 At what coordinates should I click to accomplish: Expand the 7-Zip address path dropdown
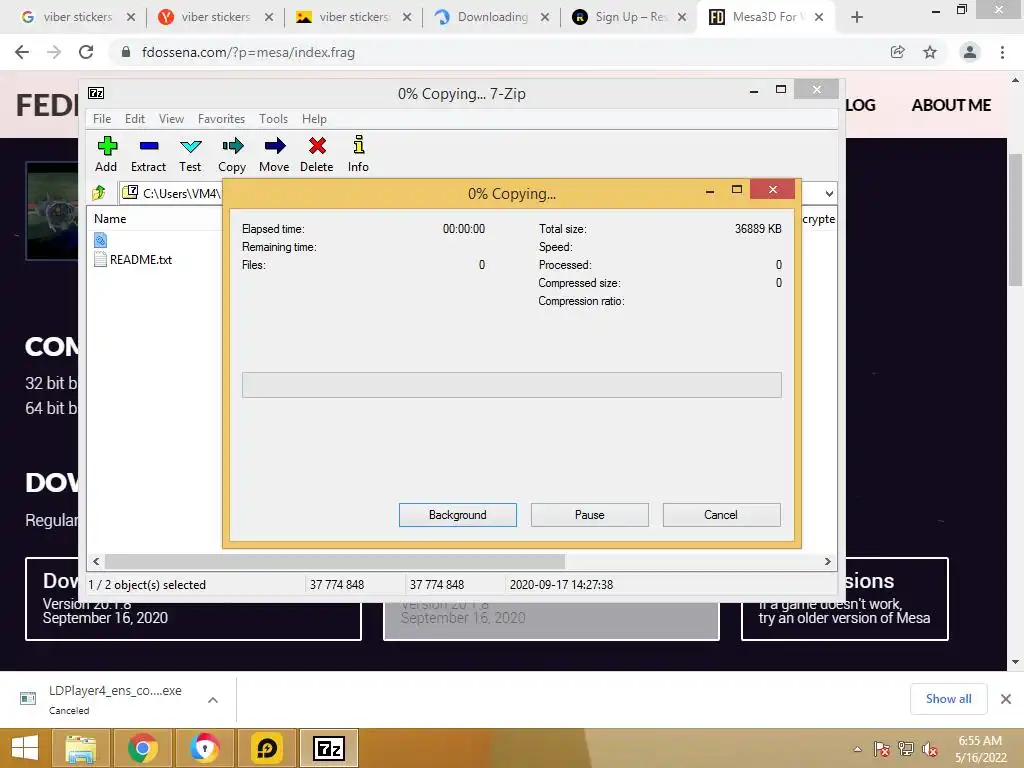[829, 193]
